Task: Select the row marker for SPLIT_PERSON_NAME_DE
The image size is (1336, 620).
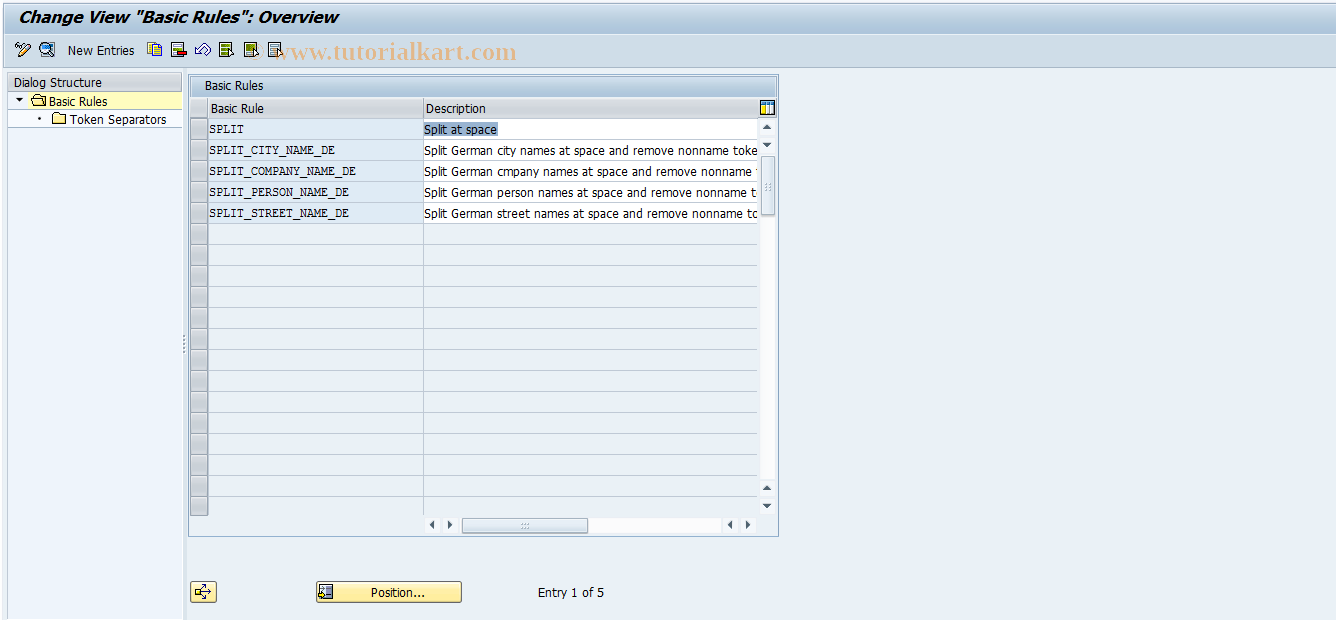Action: tap(198, 192)
